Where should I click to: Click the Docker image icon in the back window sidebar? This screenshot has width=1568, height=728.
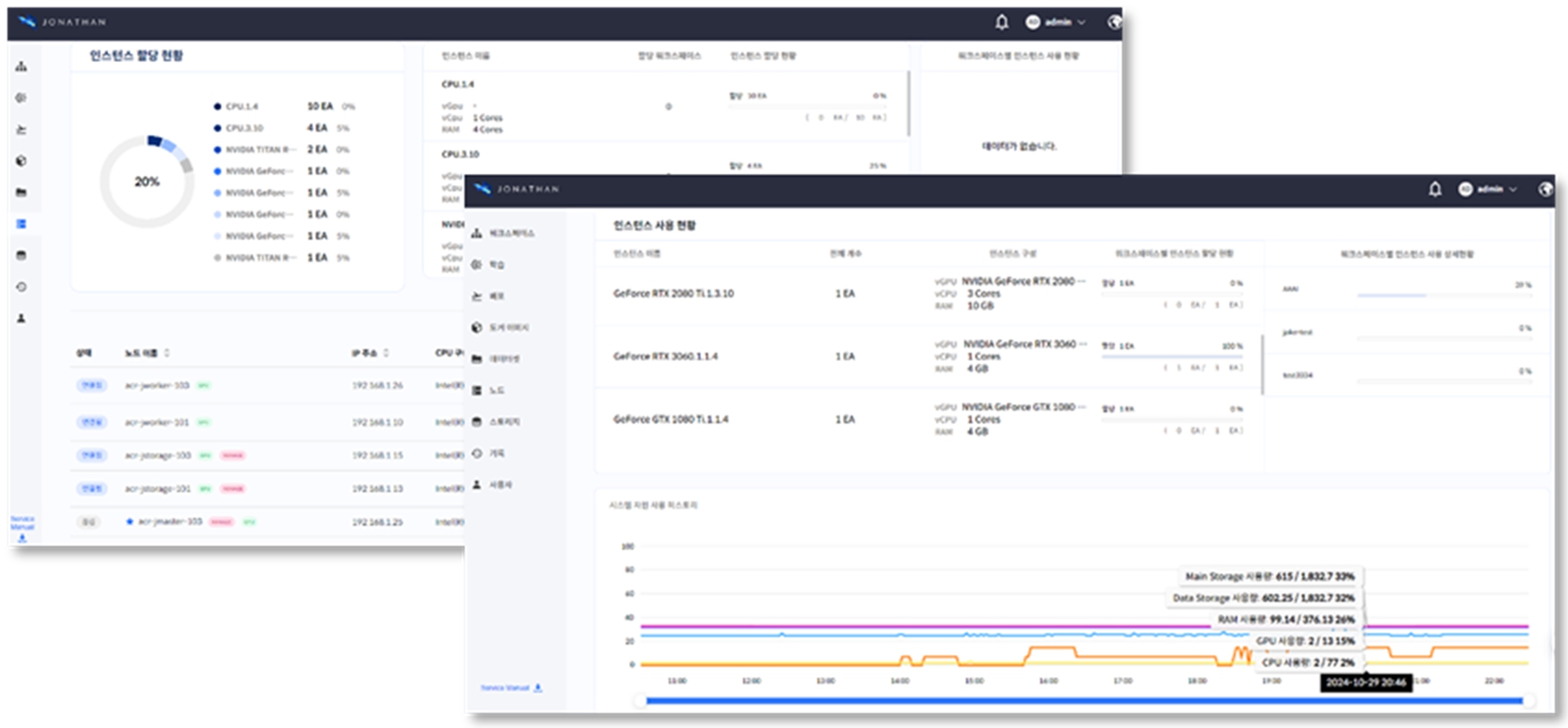coord(21,161)
